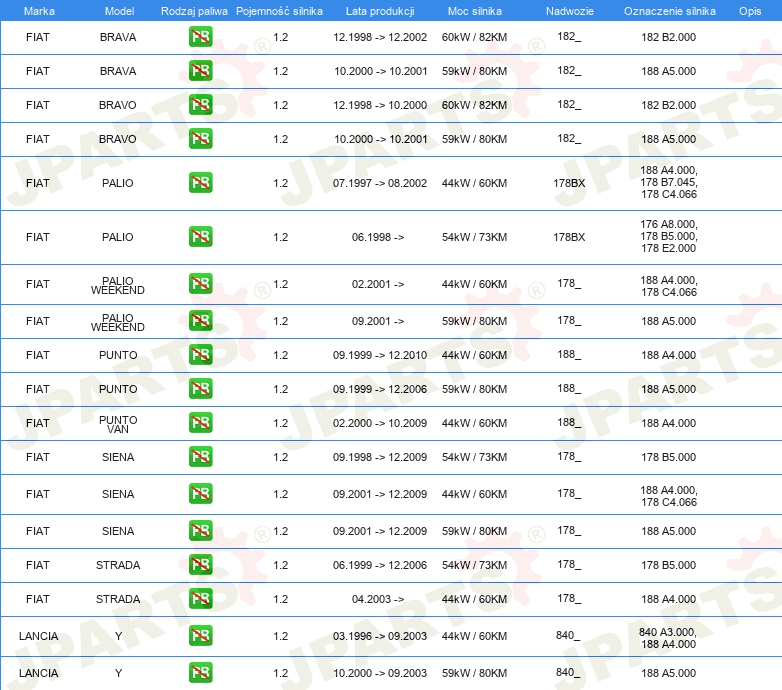
Task: Click the Pojemność silnika column header
Action: [279, 11]
